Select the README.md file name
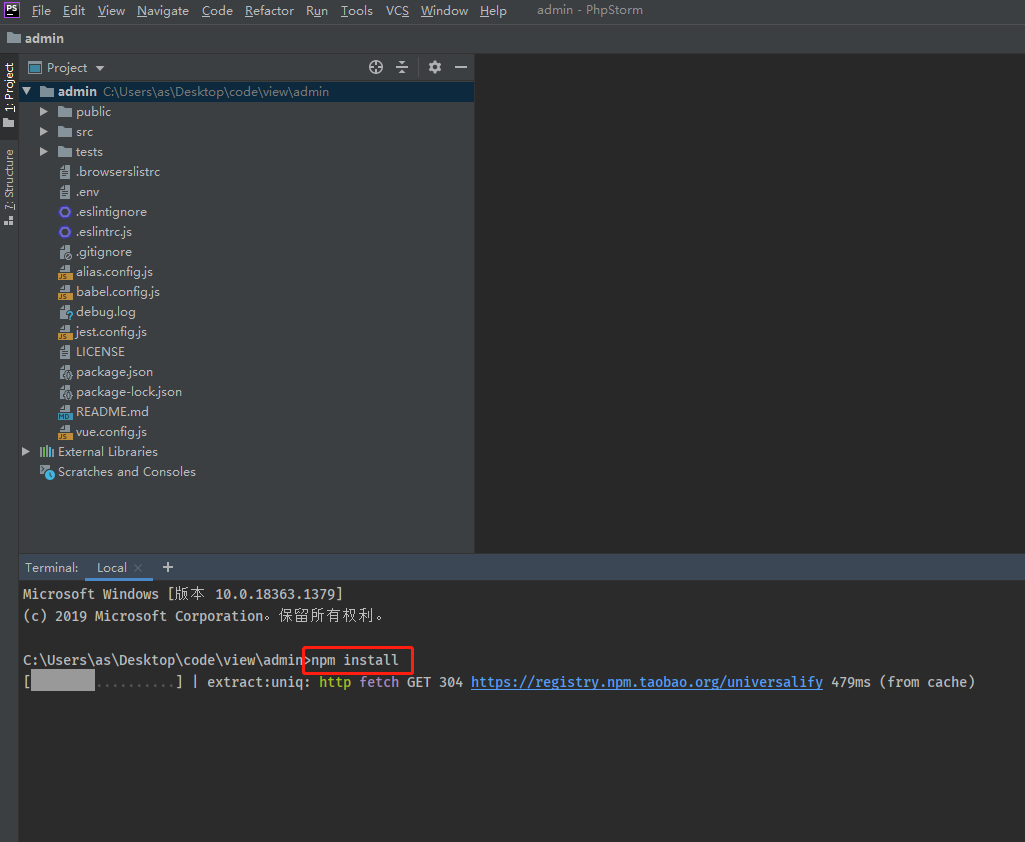 (x=112, y=412)
